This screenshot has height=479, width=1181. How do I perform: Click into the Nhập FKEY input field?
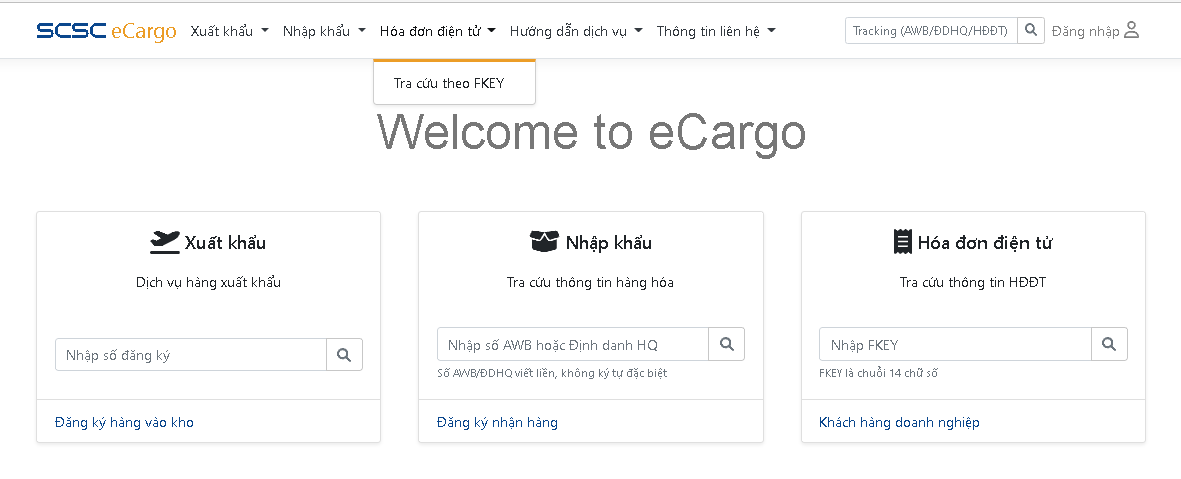click(955, 344)
